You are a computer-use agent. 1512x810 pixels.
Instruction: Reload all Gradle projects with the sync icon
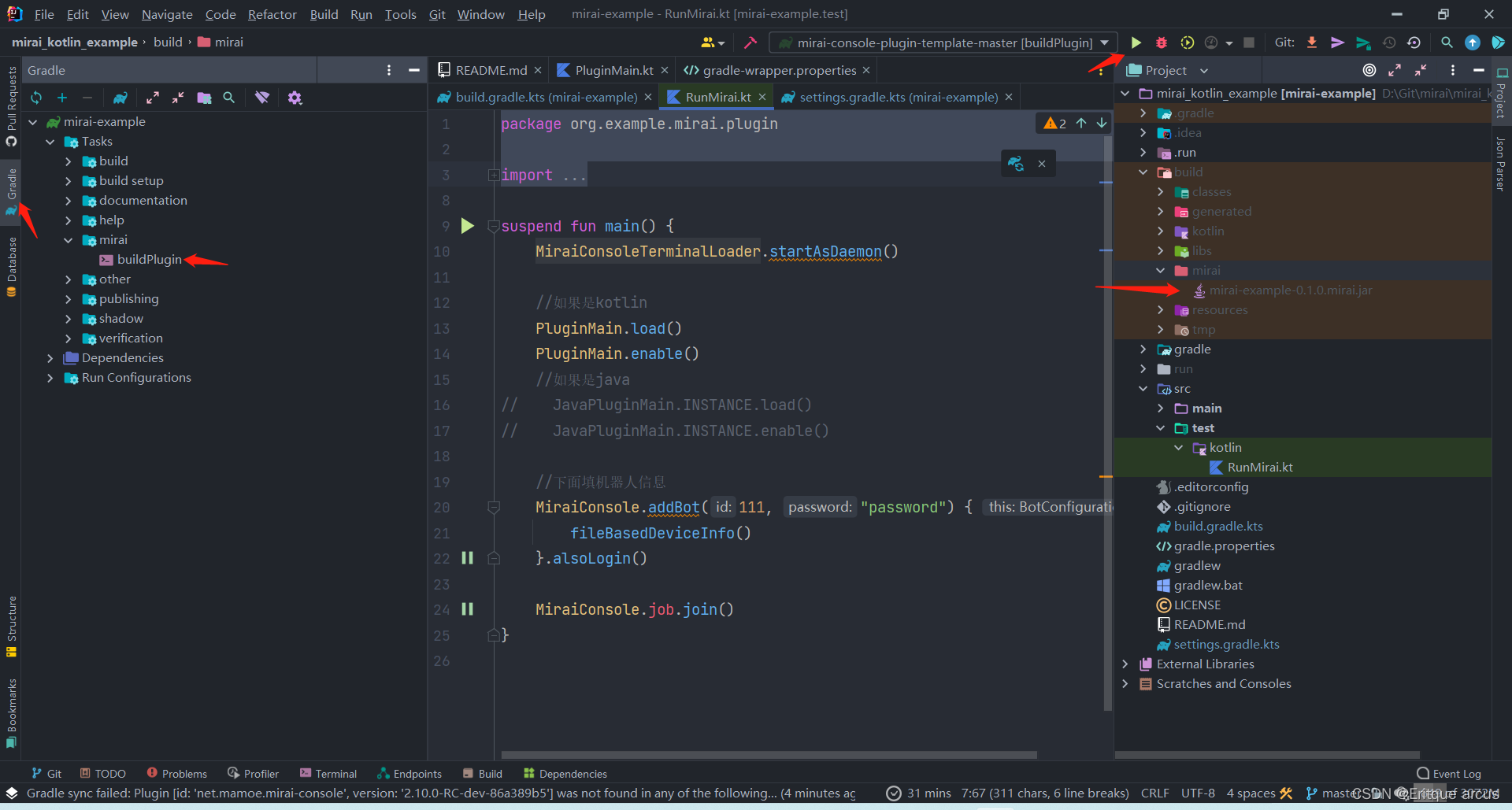tap(35, 98)
